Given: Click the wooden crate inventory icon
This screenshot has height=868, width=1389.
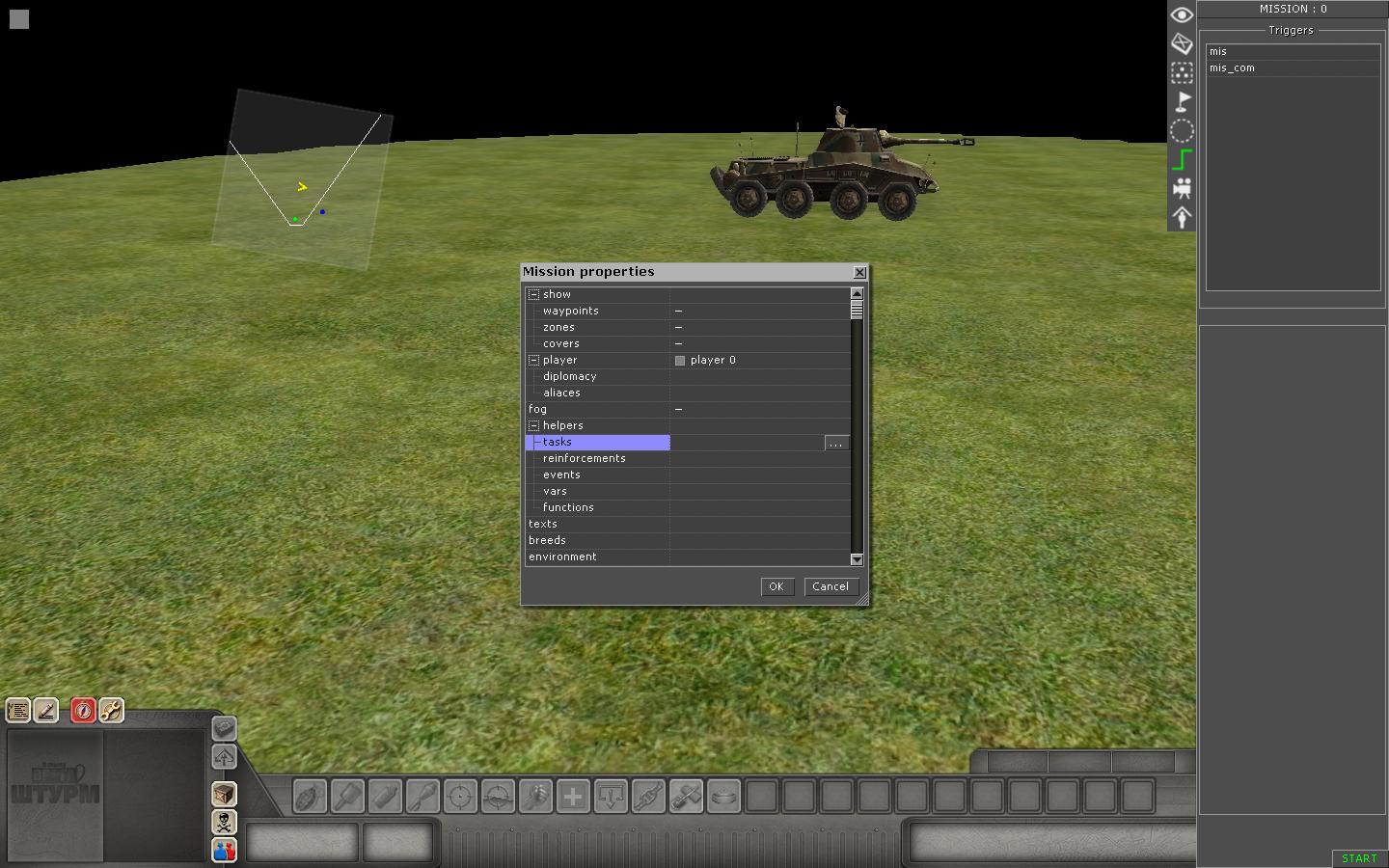Looking at the screenshot, I should coord(224,794).
